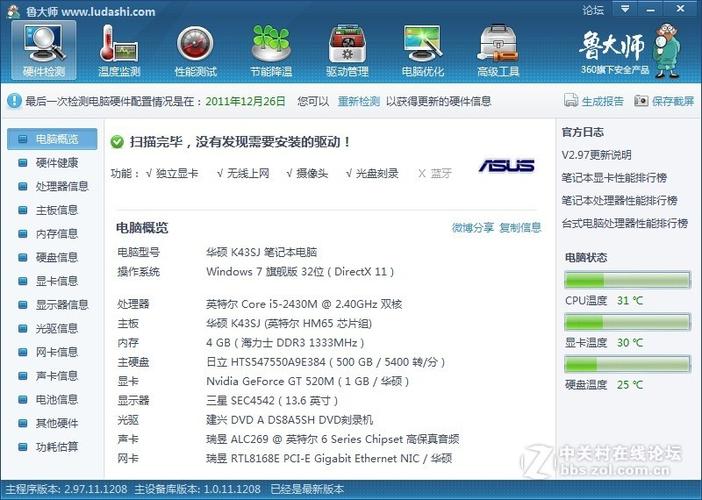Open the 性能测试 performance test
702x500 pixels.
tap(195, 50)
